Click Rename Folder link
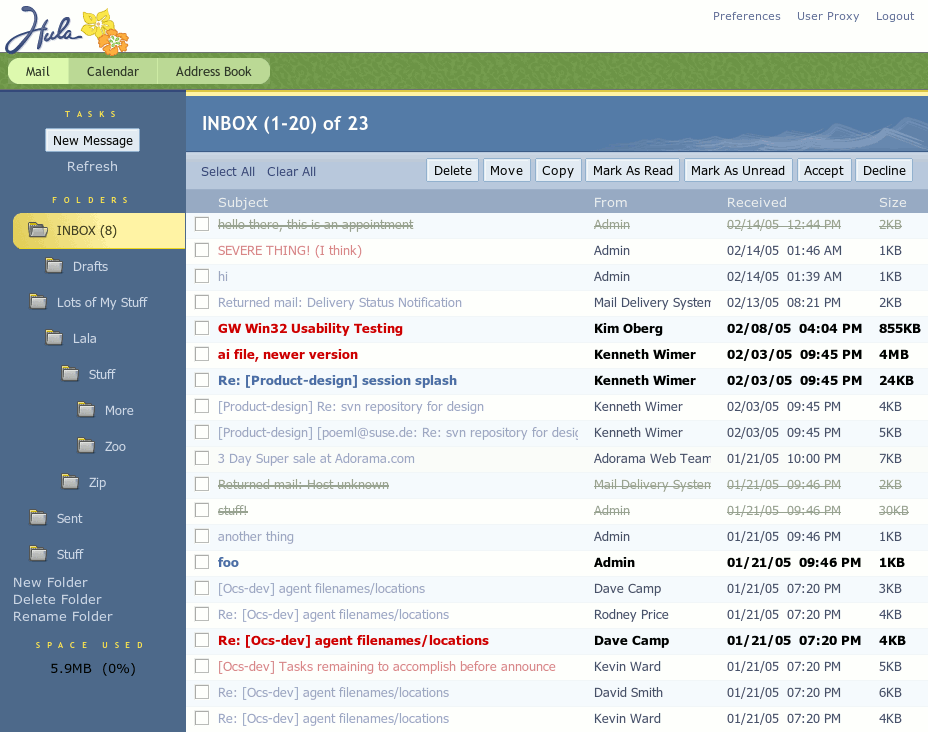This screenshot has height=732, width=928. pyautogui.click(x=63, y=617)
